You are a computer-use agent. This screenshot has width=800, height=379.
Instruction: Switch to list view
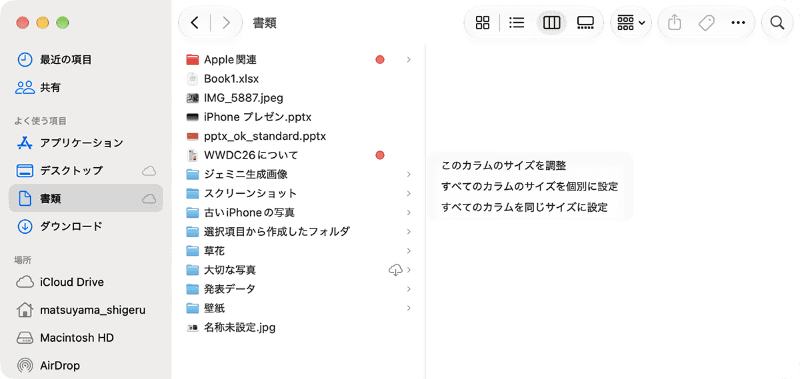(x=517, y=23)
